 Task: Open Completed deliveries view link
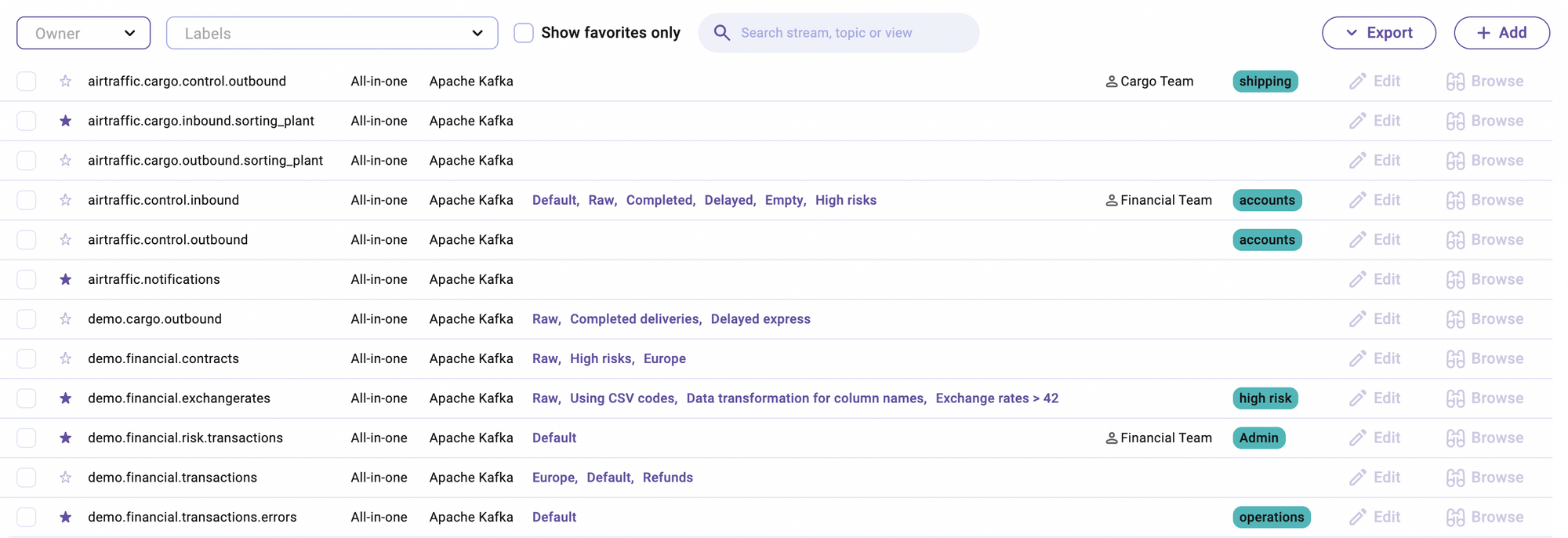tap(634, 319)
